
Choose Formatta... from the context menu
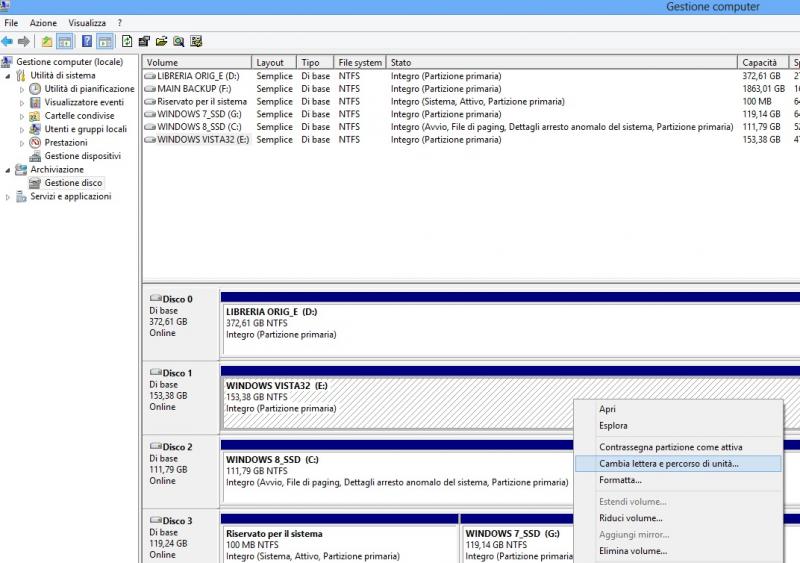pos(620,481)
